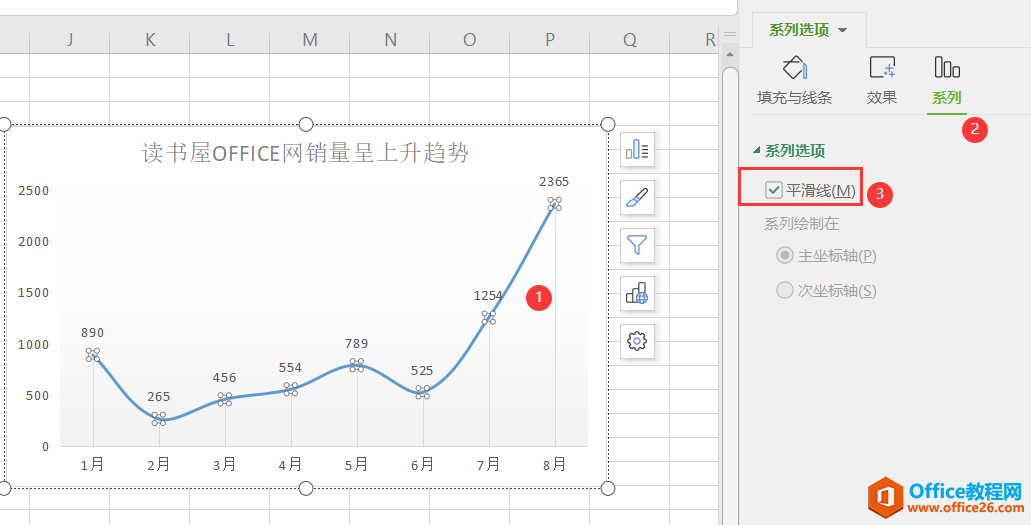Open the chart style brush button
This screenshot has height=525, width=1031.
(x=637, y=197)
